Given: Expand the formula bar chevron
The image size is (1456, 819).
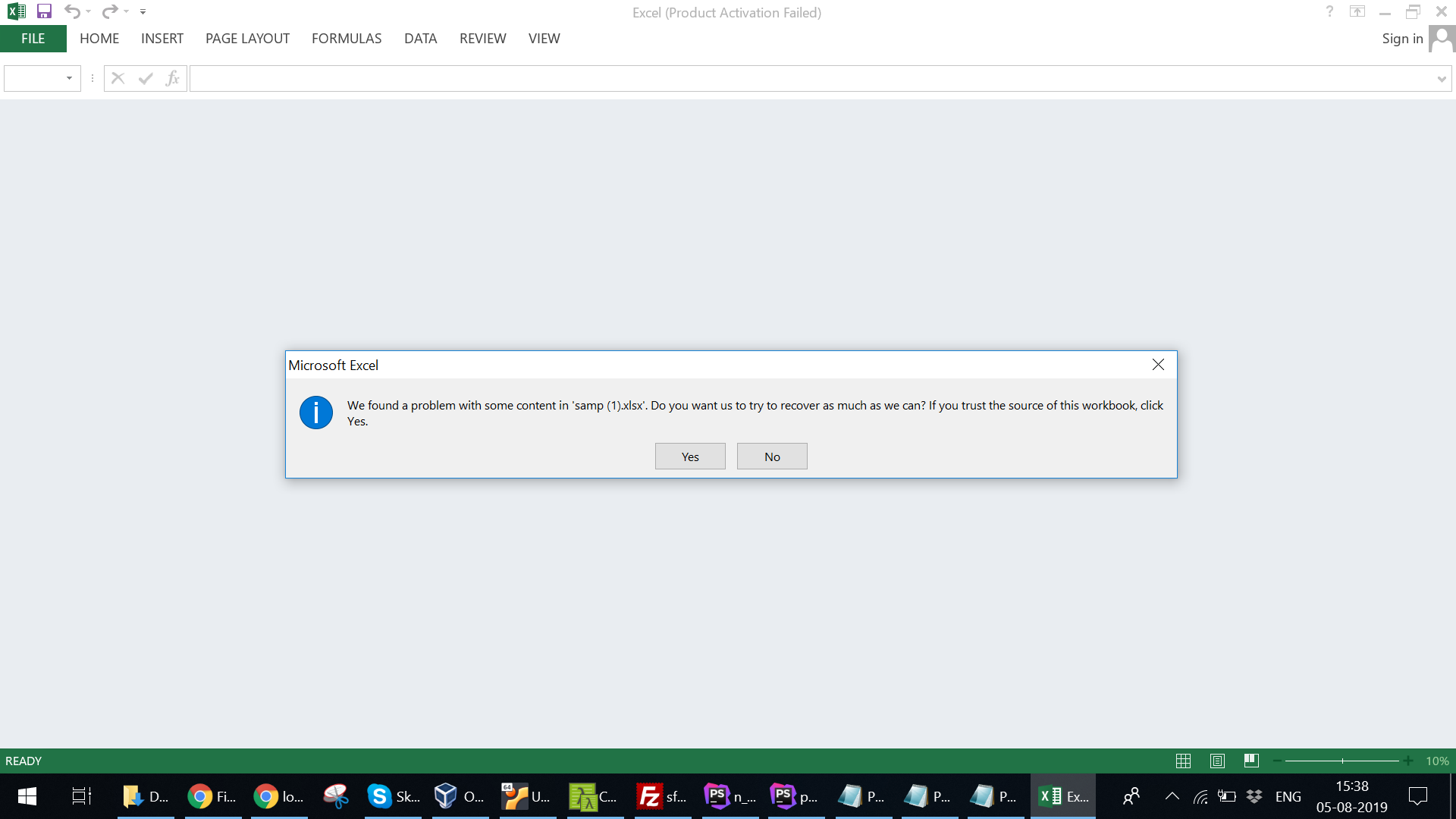Looking at the screenshot, I should click(x=1441, y=79).
